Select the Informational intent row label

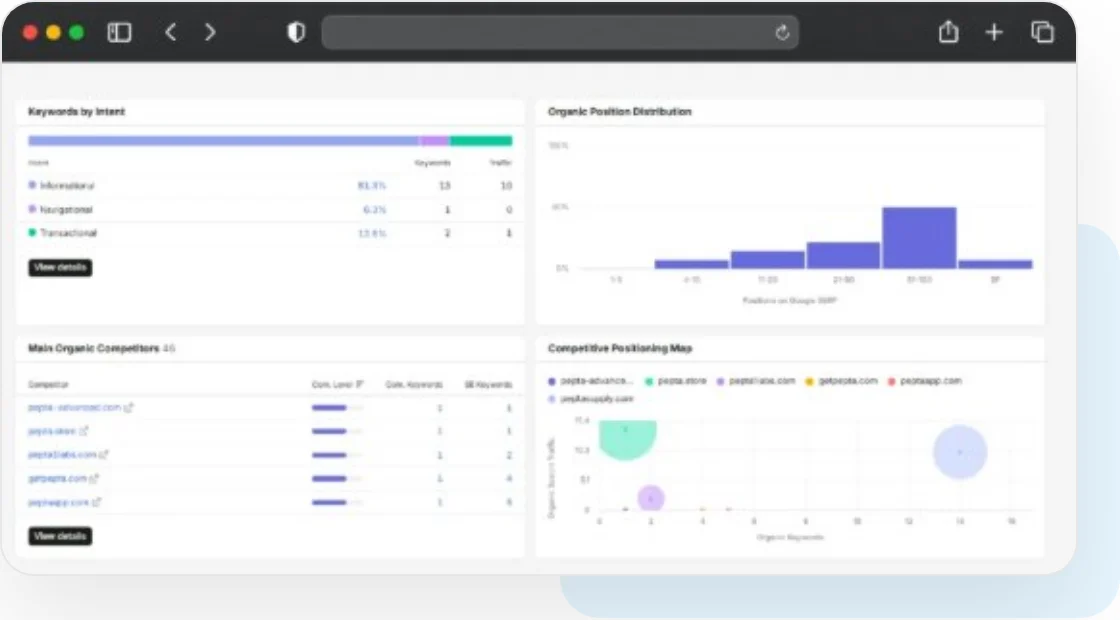67,186
